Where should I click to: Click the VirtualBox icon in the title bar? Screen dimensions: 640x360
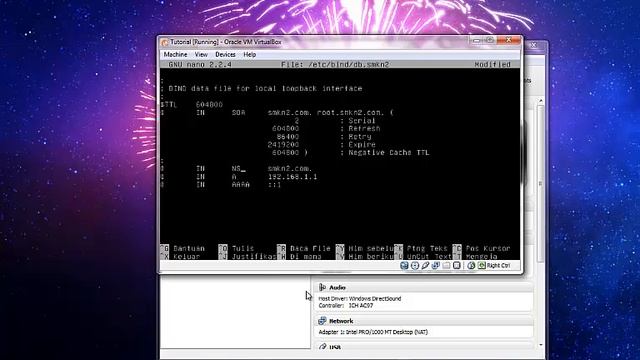pos(165,42)
